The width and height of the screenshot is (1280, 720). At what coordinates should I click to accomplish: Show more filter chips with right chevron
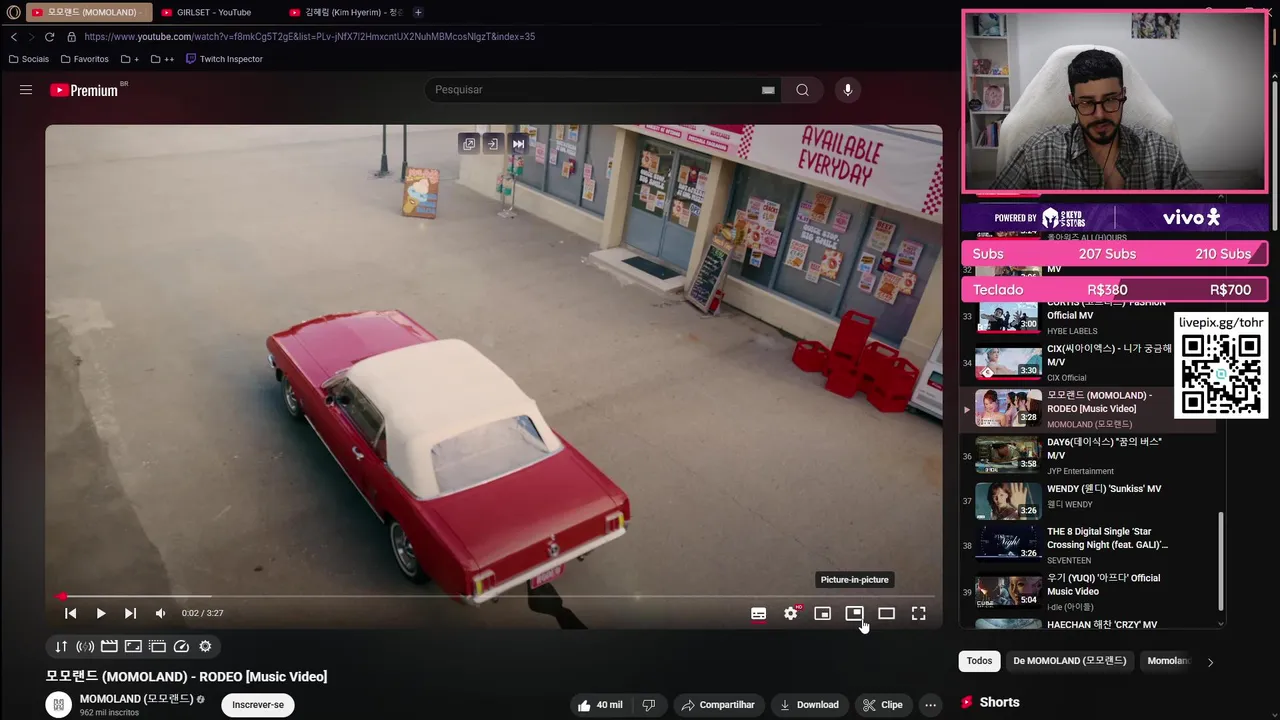1210,662
